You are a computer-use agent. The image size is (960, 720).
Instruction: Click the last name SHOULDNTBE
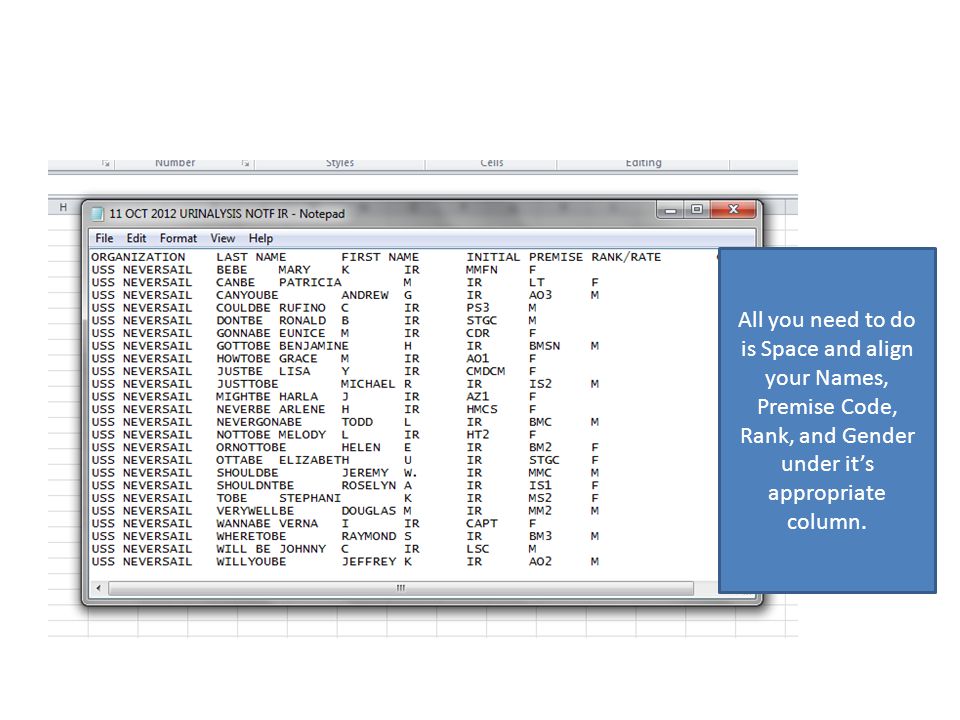[255, 486]
